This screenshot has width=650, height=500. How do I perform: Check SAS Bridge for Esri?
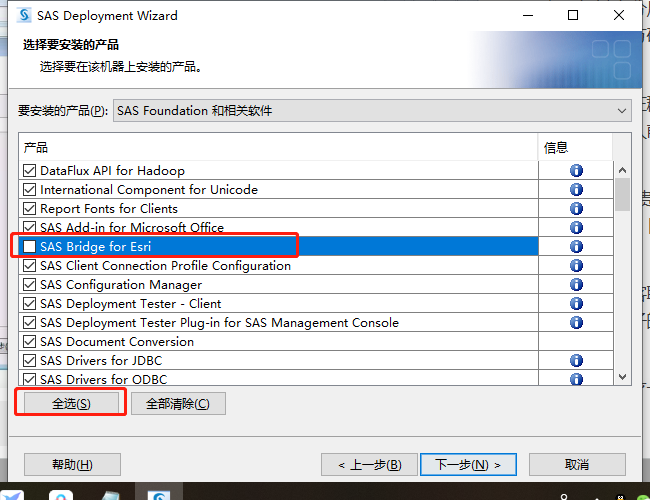[x=29, y=247]
